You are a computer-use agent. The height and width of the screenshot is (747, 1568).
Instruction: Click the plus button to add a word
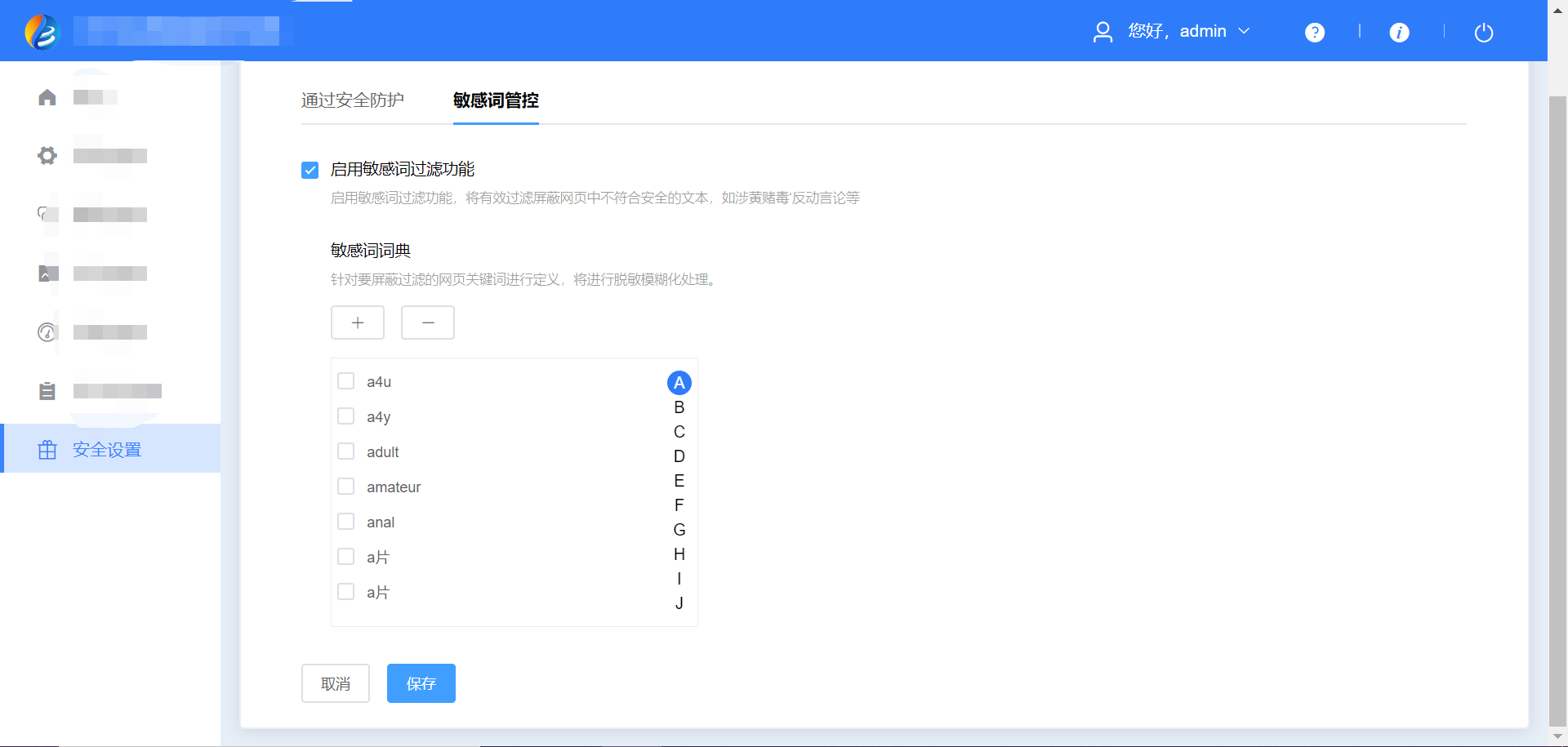(357, 322)
